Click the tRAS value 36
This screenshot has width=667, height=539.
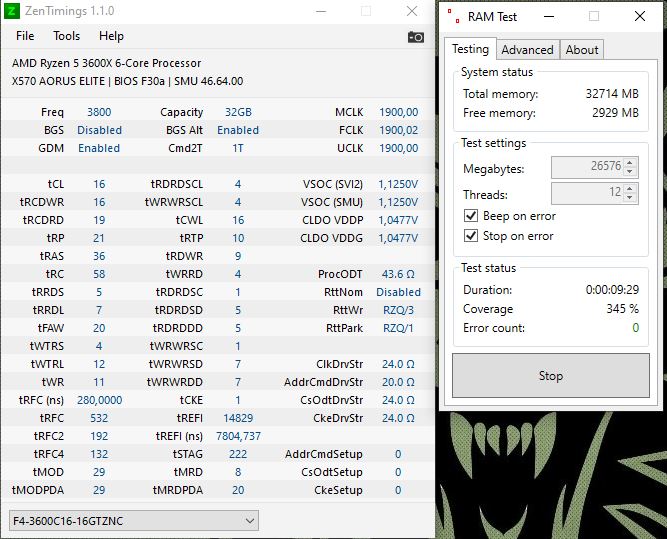pos(99,256)
